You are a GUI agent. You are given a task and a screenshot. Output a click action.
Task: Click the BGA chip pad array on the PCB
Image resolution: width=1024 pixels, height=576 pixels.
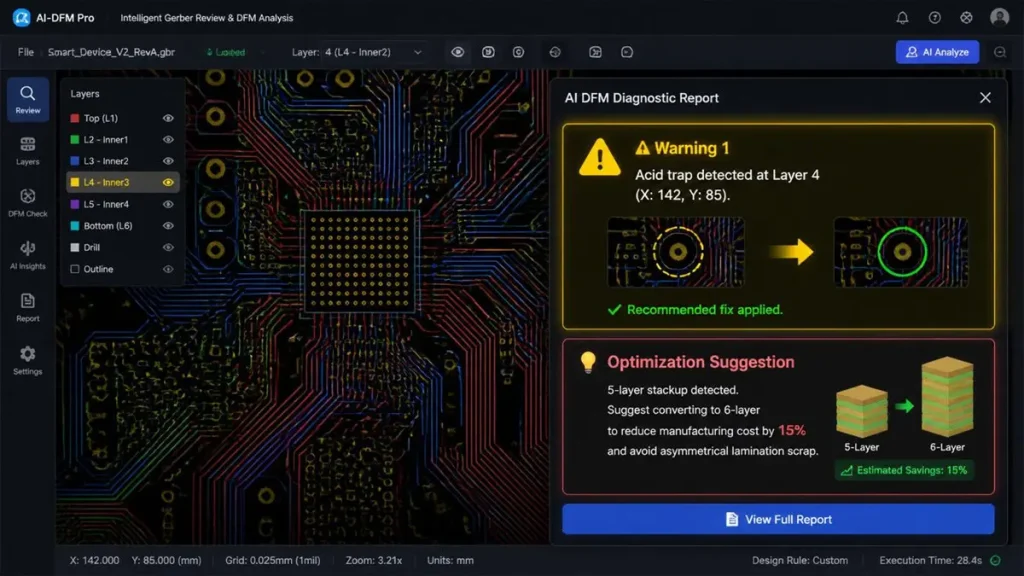point(360,261)
